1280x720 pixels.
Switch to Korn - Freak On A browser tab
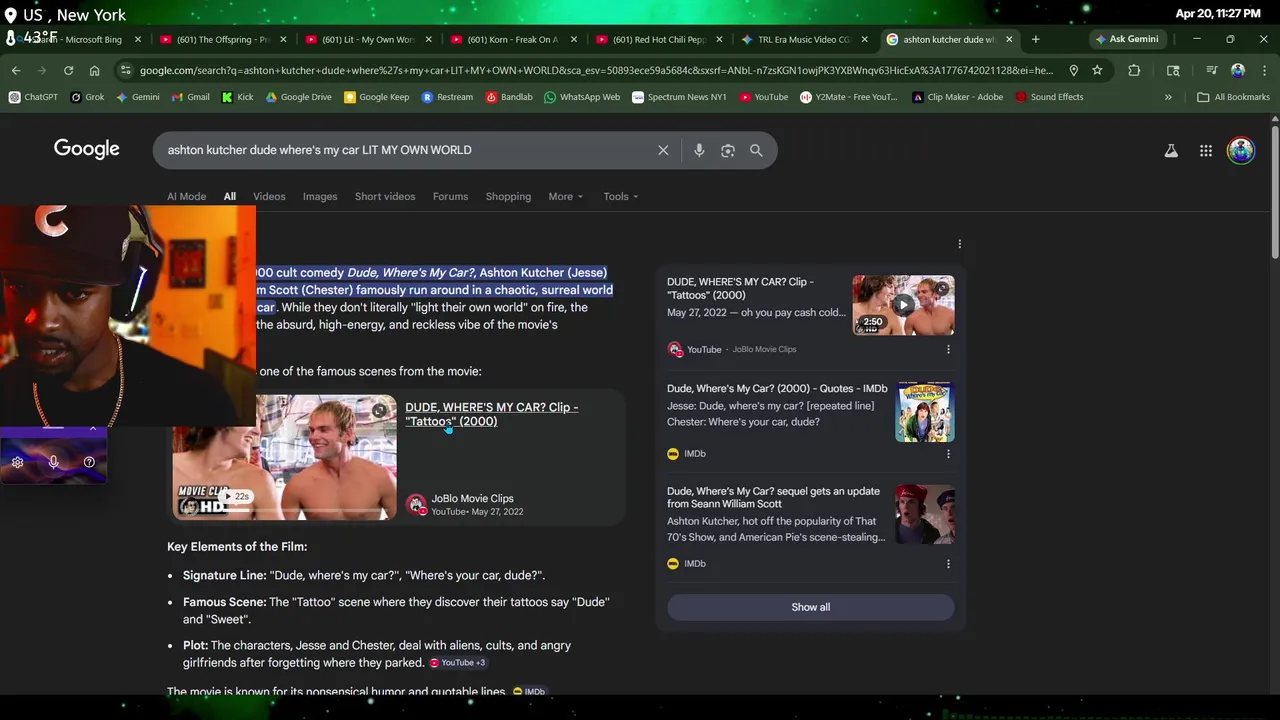(x=513, y=39)
